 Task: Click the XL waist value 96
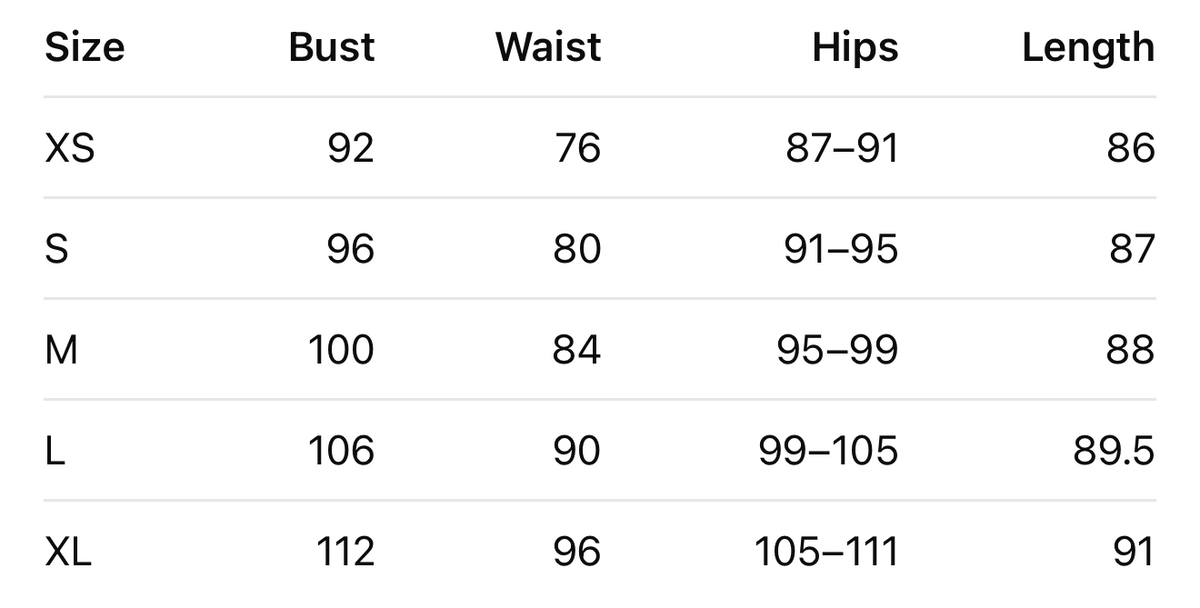point(577,552)
